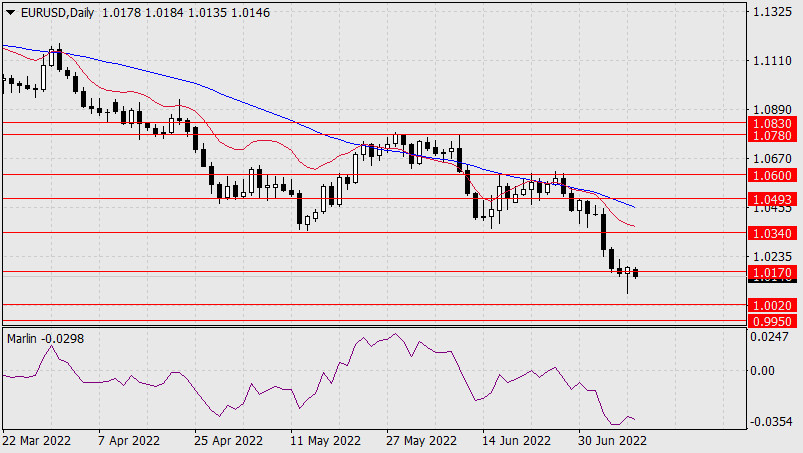Click the 1.0890 price scale value
The width and height of the screenshot is (803, 453).
pos(773,110)
